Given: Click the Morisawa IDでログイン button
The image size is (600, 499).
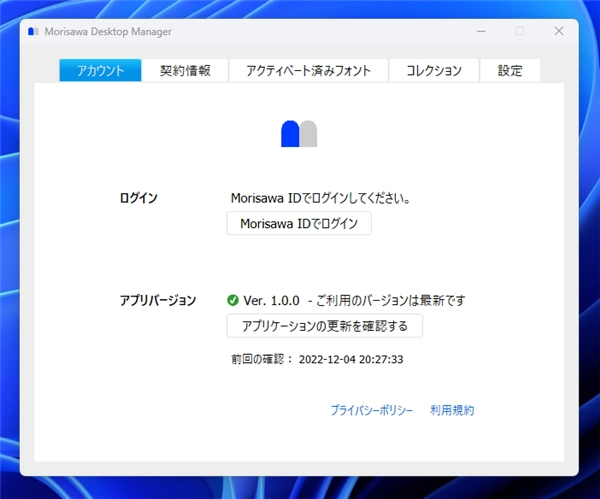Looking at the screenshot, I should tap(299, 223).
